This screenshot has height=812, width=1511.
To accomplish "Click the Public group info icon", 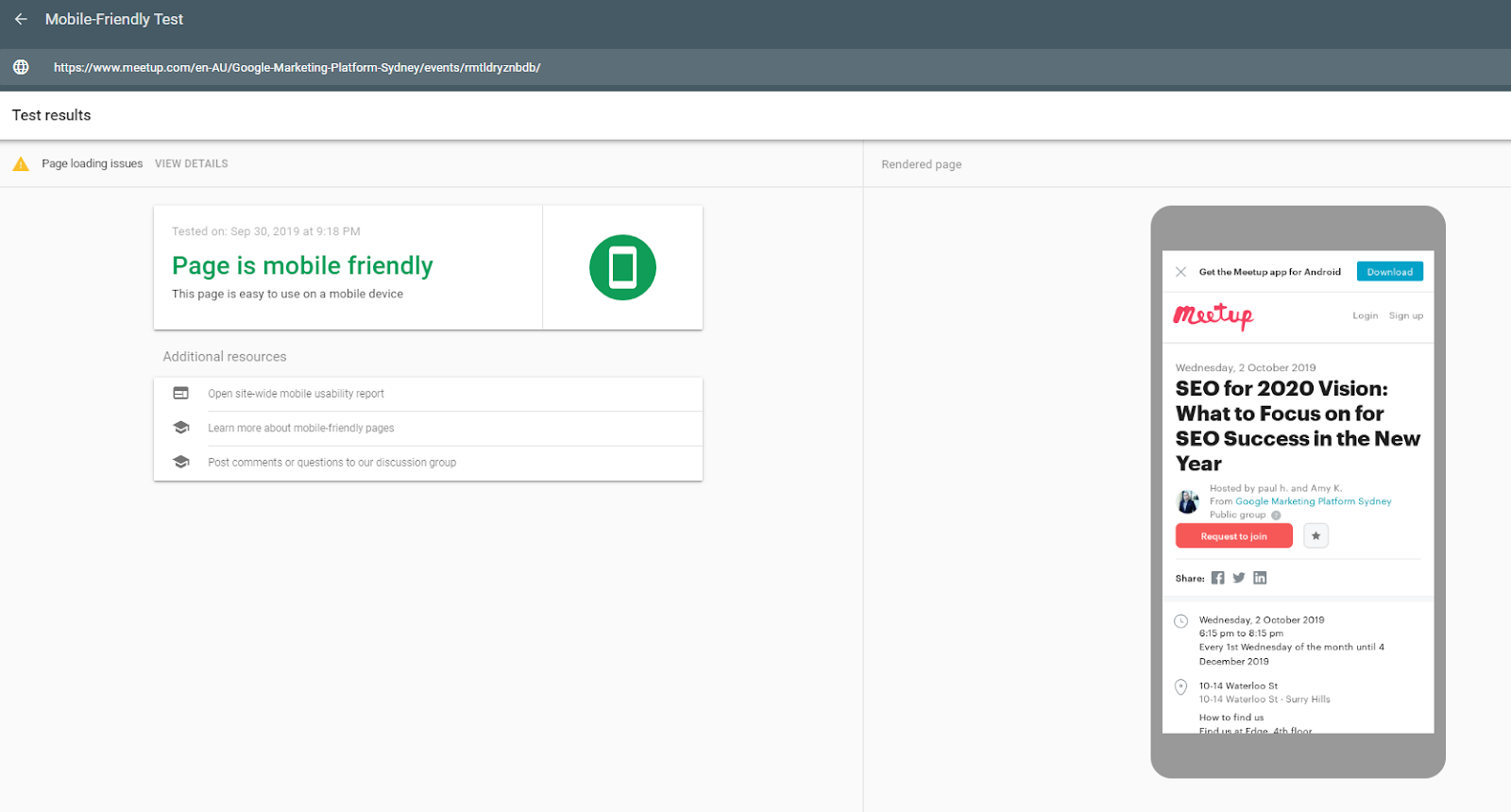I will pos(1276,516).
